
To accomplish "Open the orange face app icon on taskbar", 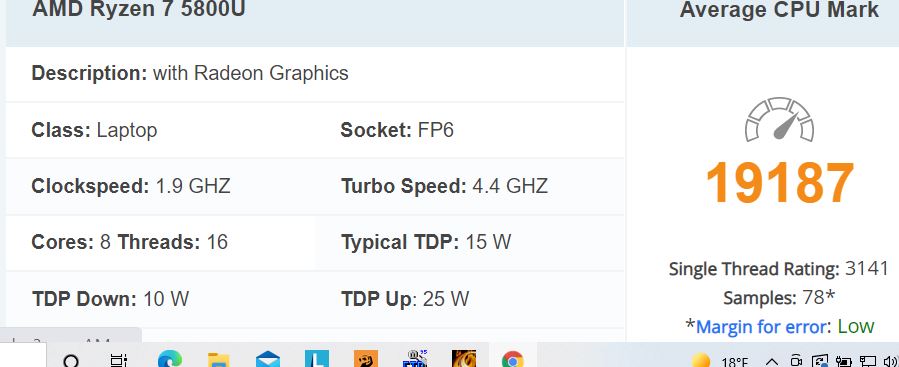I will [366, 359].
